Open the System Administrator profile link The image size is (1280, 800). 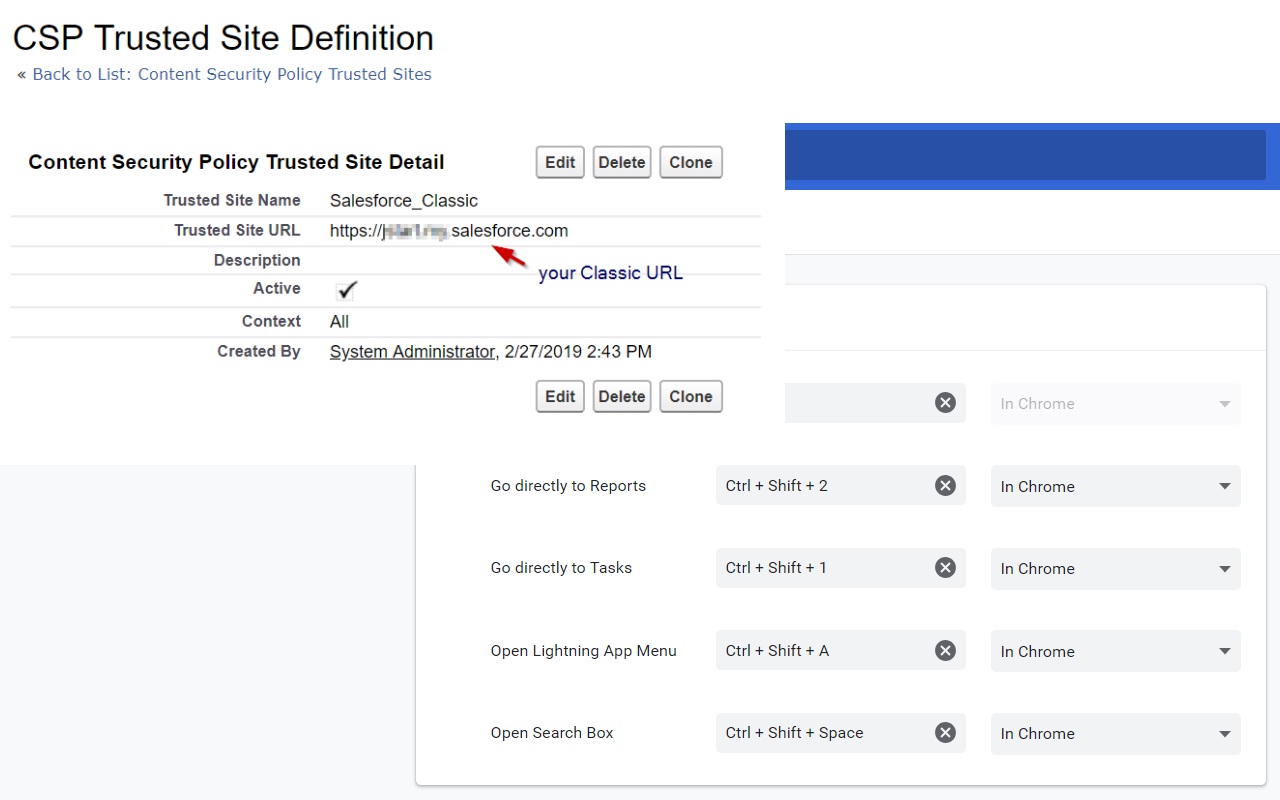pos(412,351)
